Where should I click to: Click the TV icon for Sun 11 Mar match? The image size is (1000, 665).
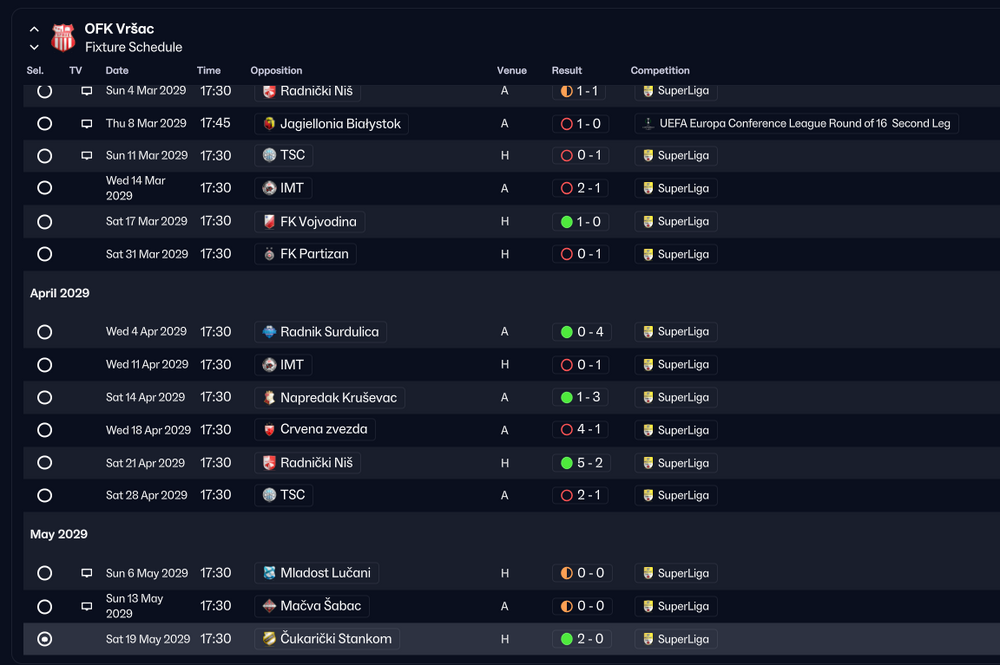coord(87,156)
